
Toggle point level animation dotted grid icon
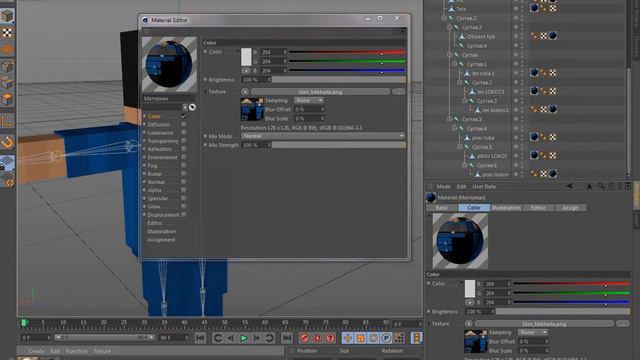coord(400,338)
